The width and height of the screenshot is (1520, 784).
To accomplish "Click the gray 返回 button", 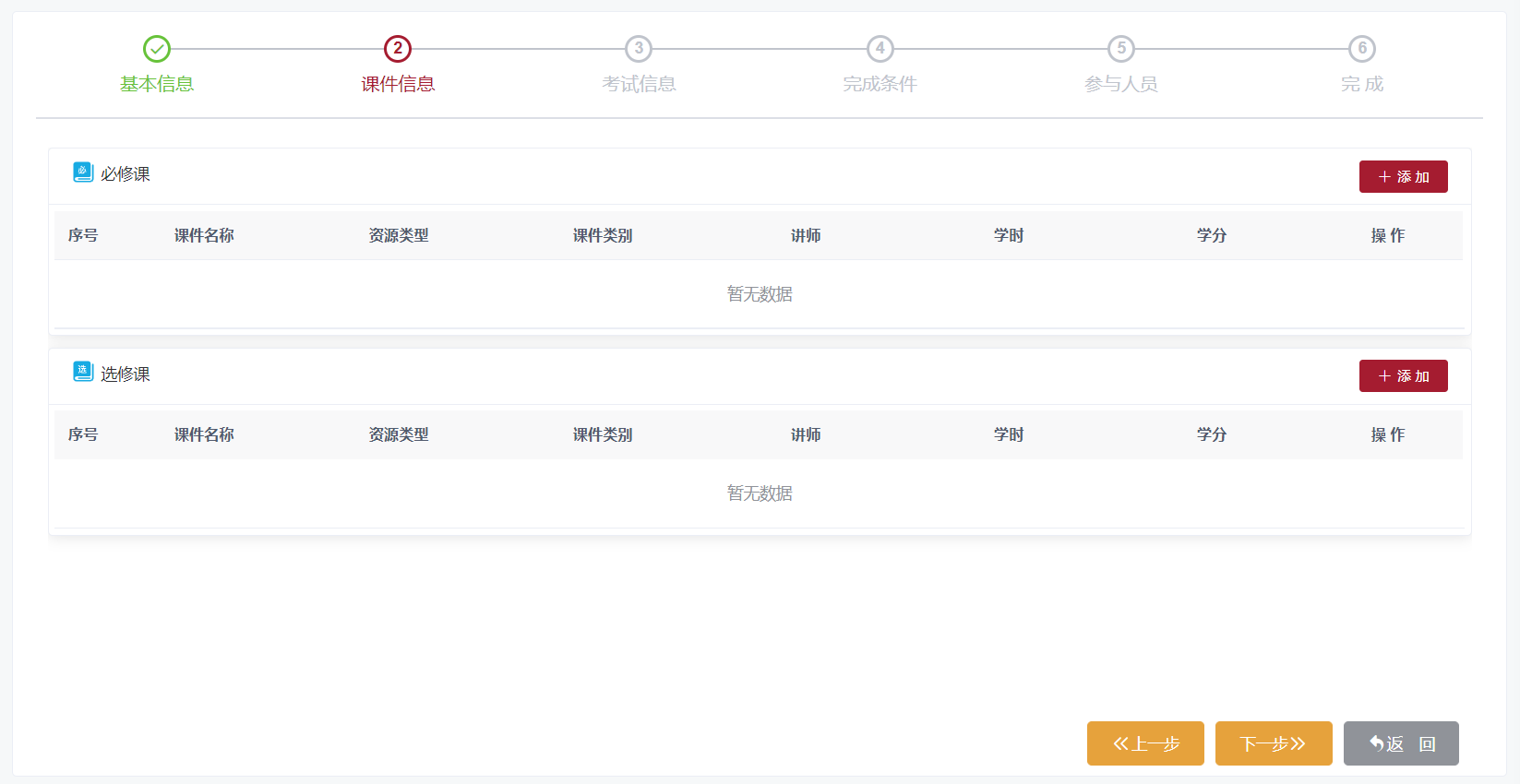I will pyautogui.click(x=1401, y=743).
